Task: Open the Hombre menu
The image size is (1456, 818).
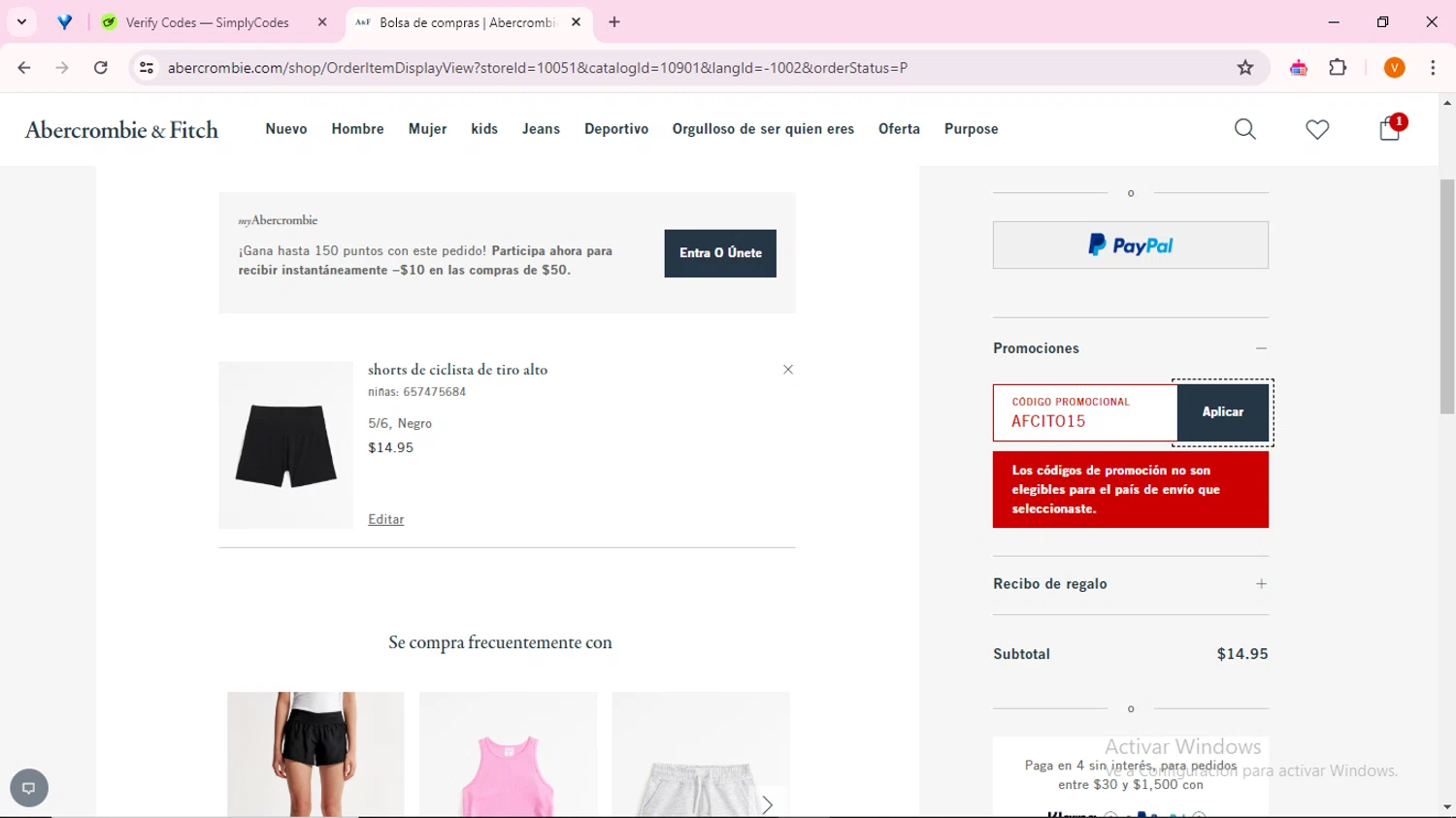Action: tap(357, 129)
